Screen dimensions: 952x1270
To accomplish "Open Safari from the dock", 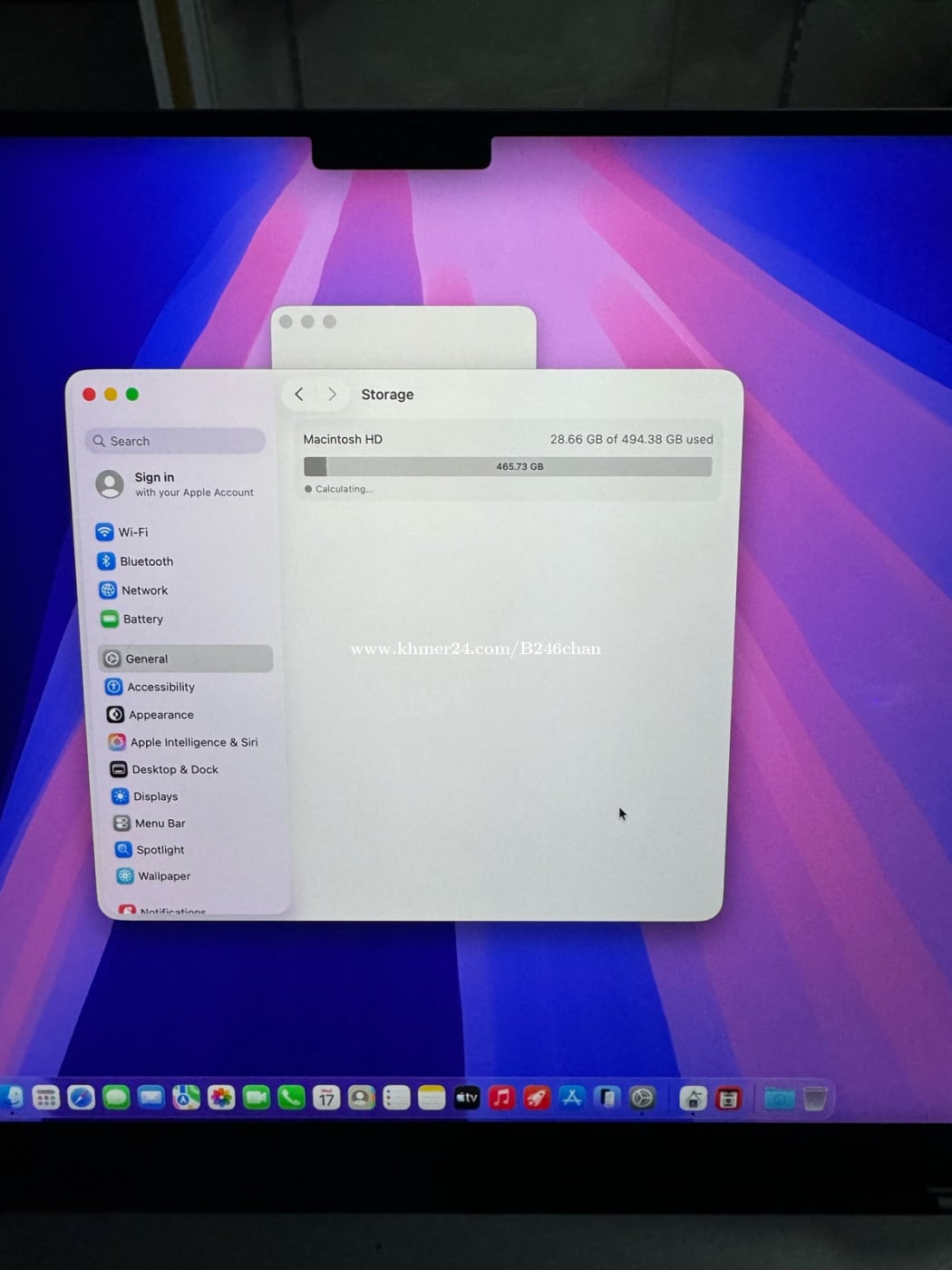I will pyautogui.click(x=81, y=1099).
